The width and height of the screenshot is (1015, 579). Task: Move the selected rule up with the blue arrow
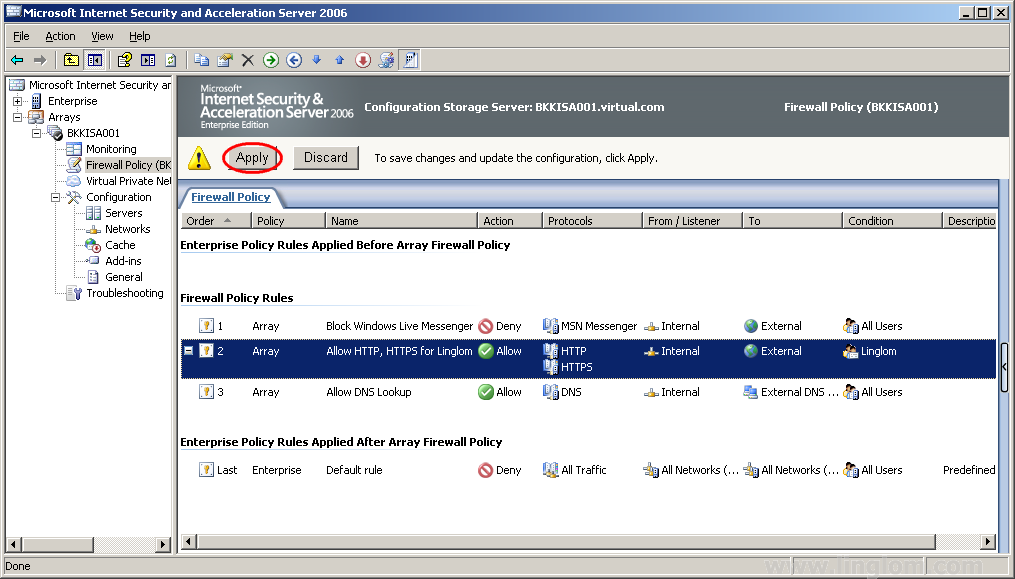click(340, 60)
